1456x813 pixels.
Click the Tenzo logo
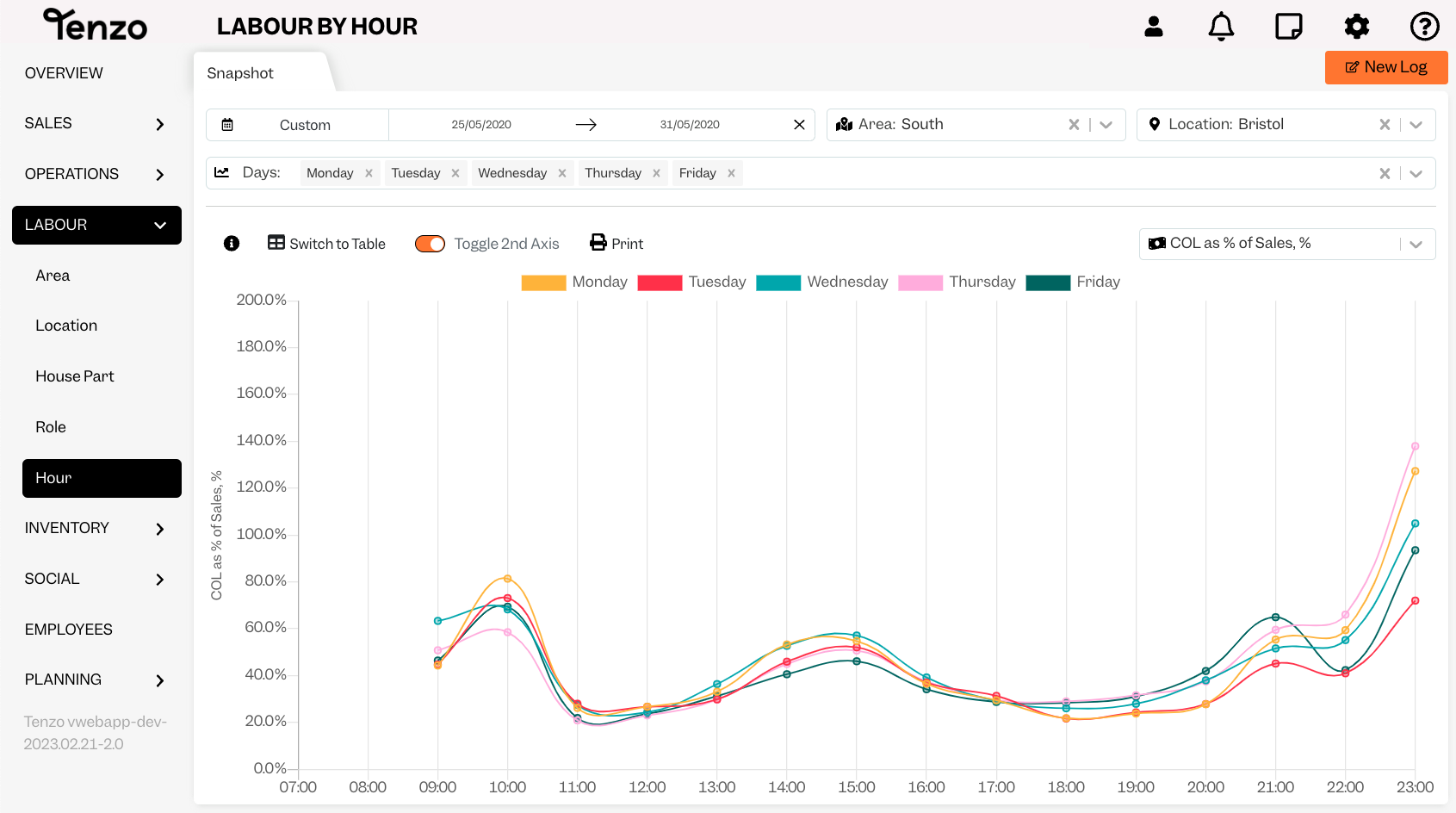96,25
